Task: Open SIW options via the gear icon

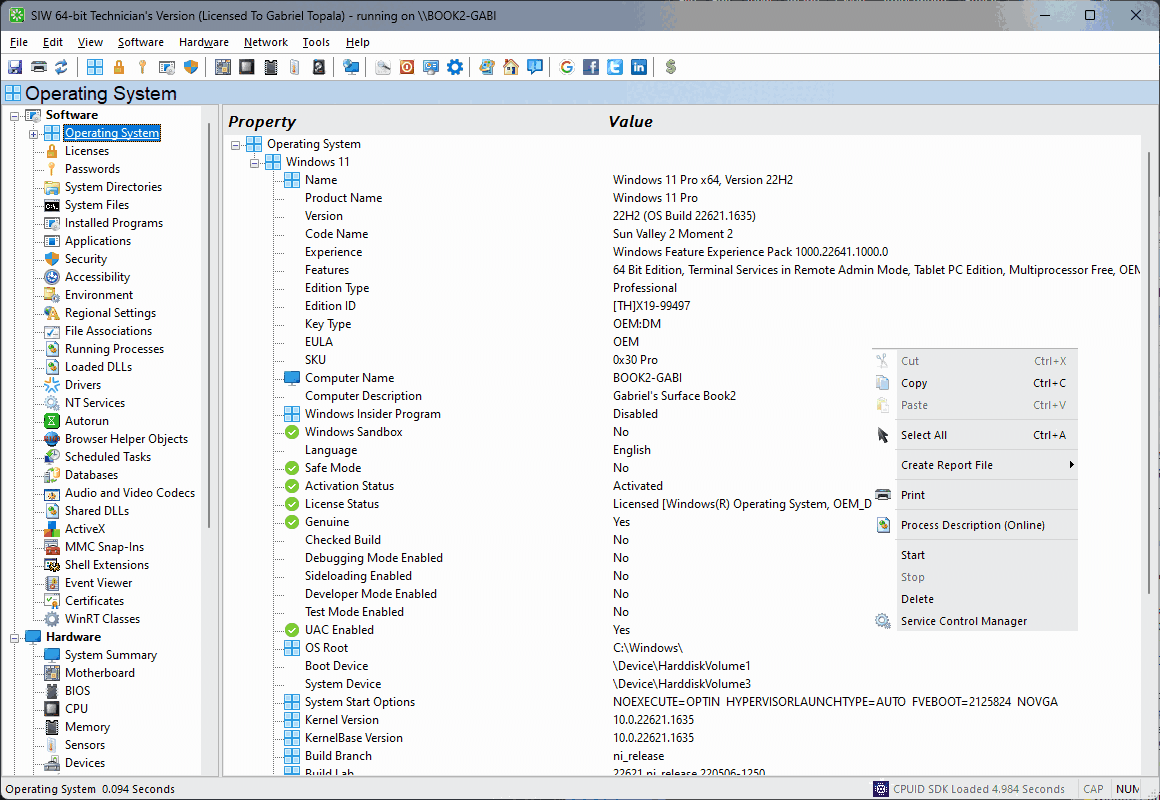Action: tap(454, 67)
